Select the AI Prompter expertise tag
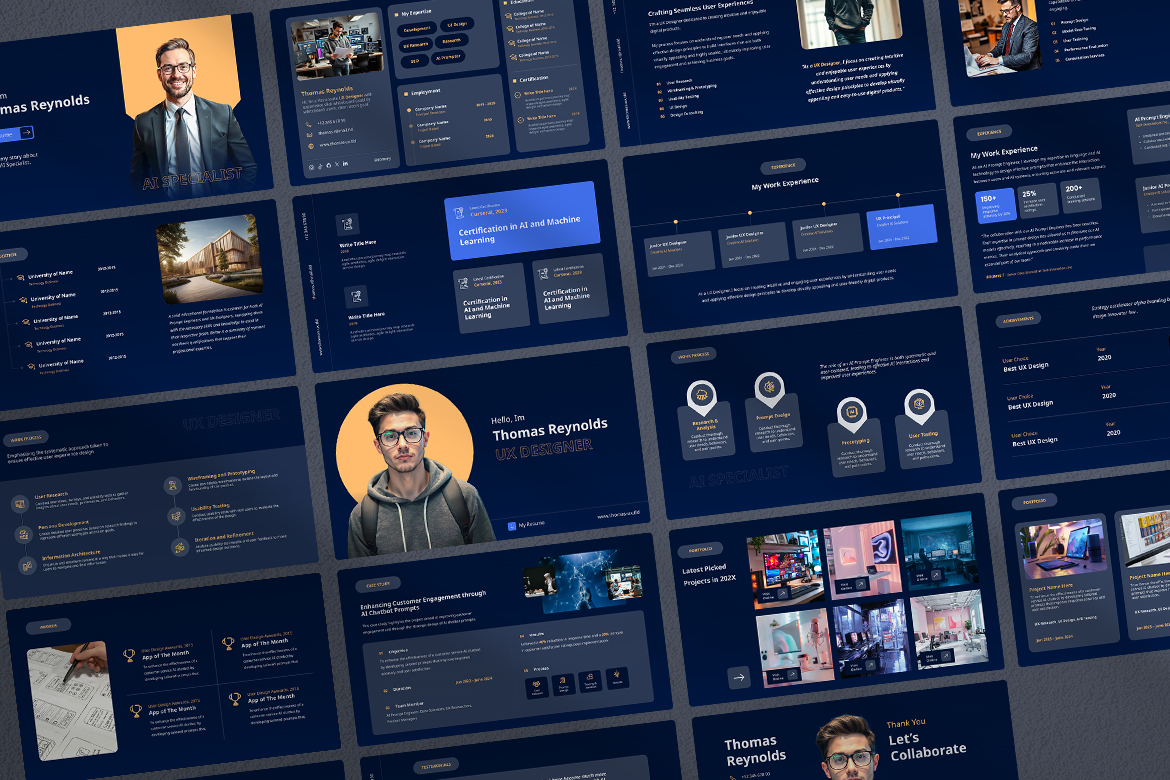The width and height of the screenshot is (1170, 780). 448,57
